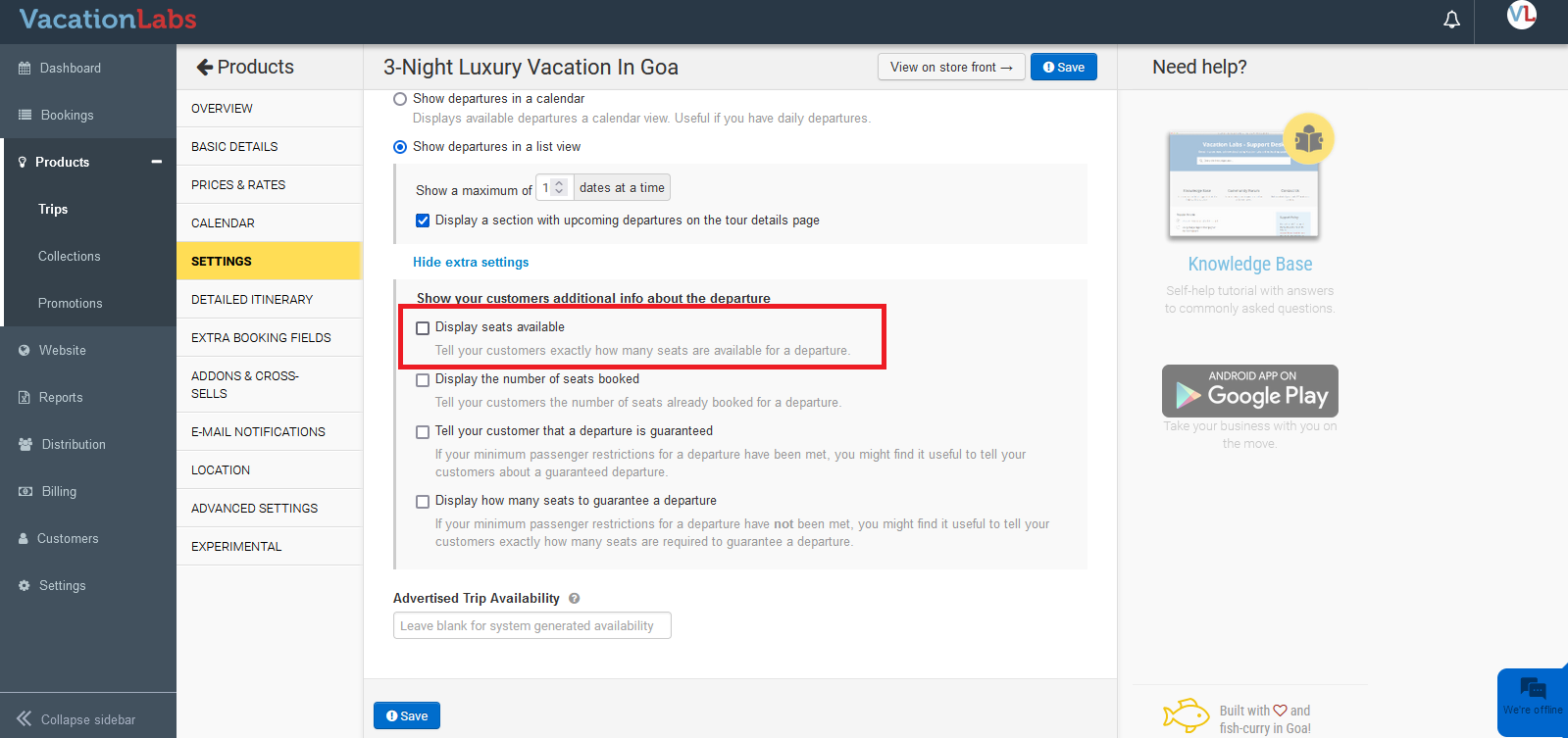The width and height of the screenshot is (1568, 738).
Task: Click View on store front button
Action: [950, 68]
